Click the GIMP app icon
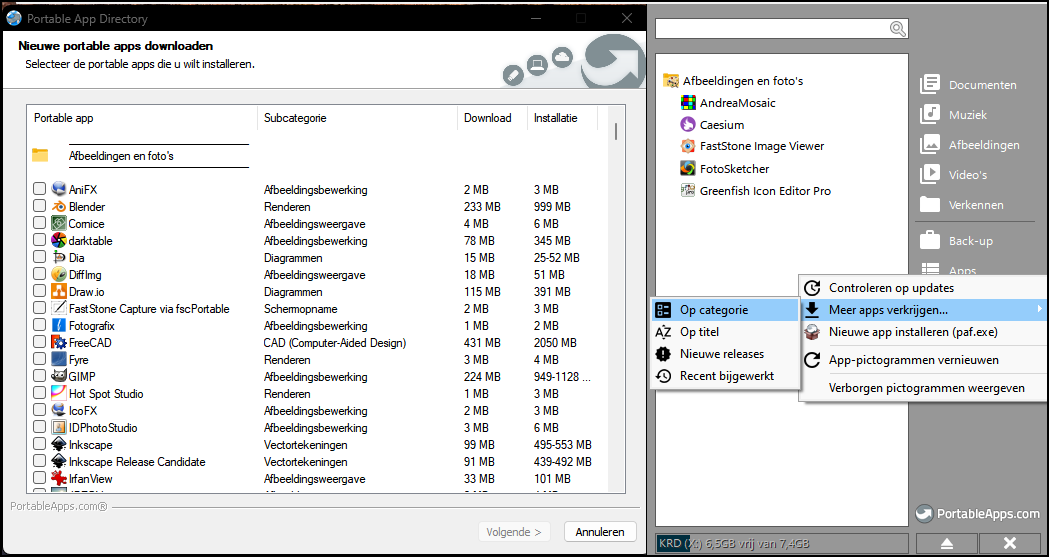The width and height of the screenshot is (1049, 557). tap(58, 376)
